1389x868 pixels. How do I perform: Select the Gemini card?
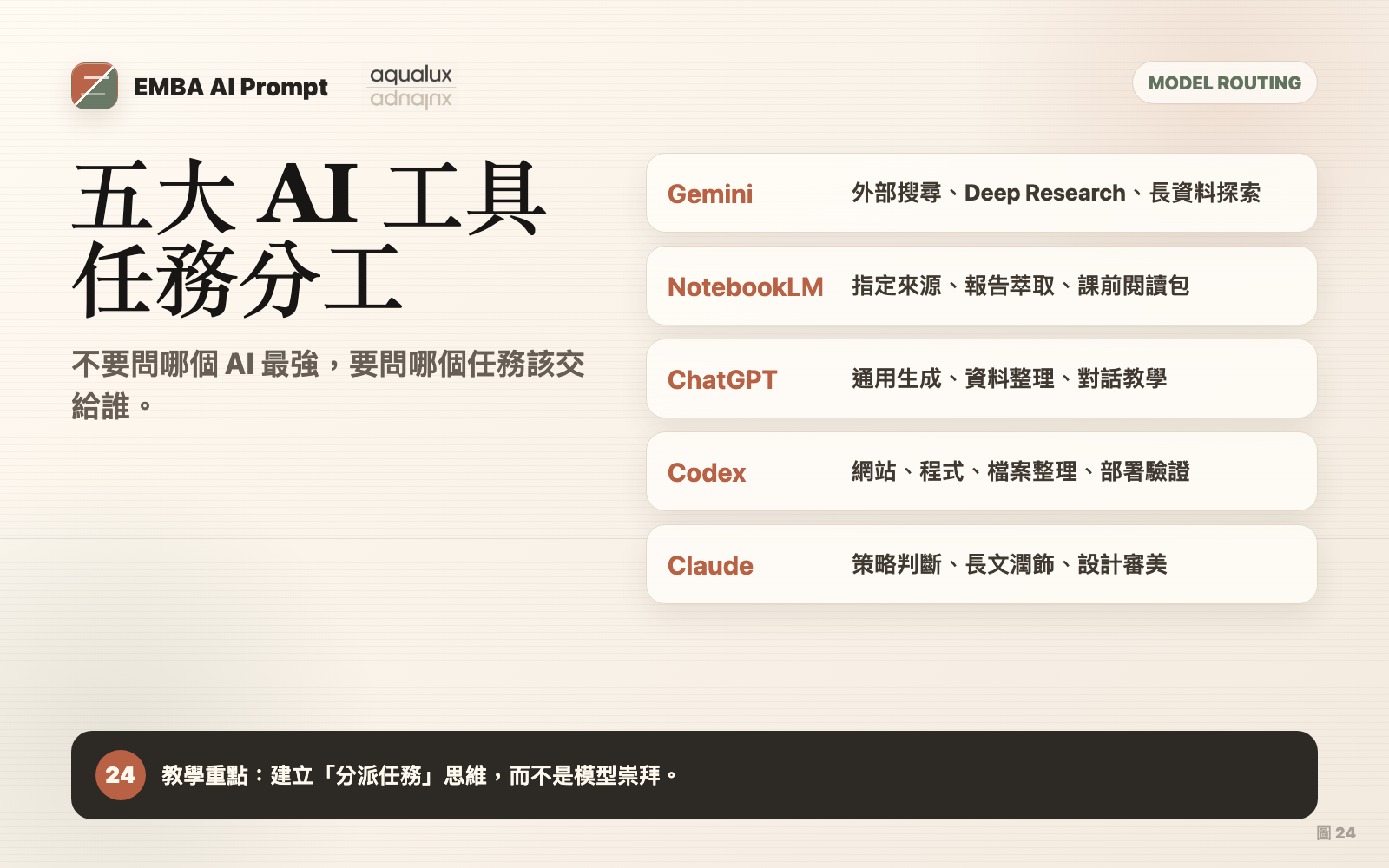pyautogui.click(x=981, y=193)
